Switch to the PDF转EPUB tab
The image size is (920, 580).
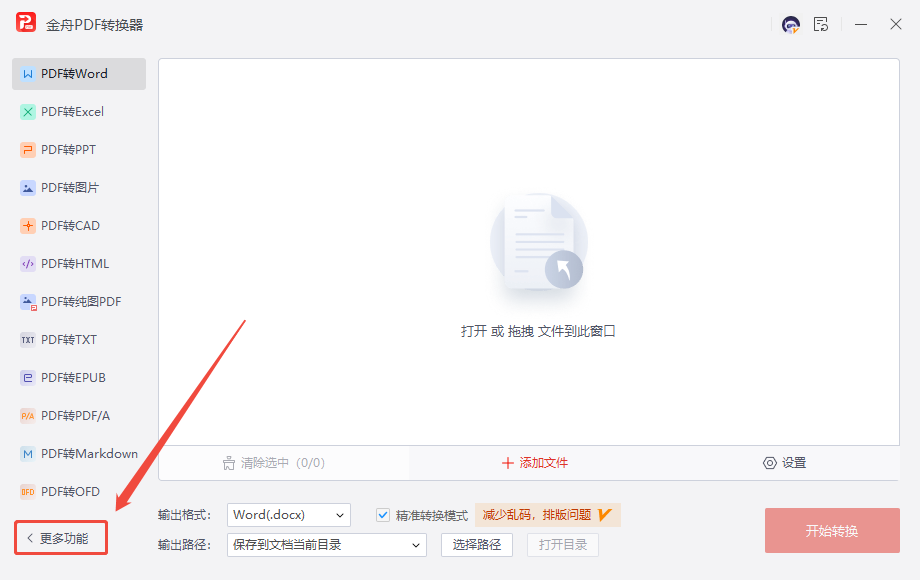coord(72,378)
